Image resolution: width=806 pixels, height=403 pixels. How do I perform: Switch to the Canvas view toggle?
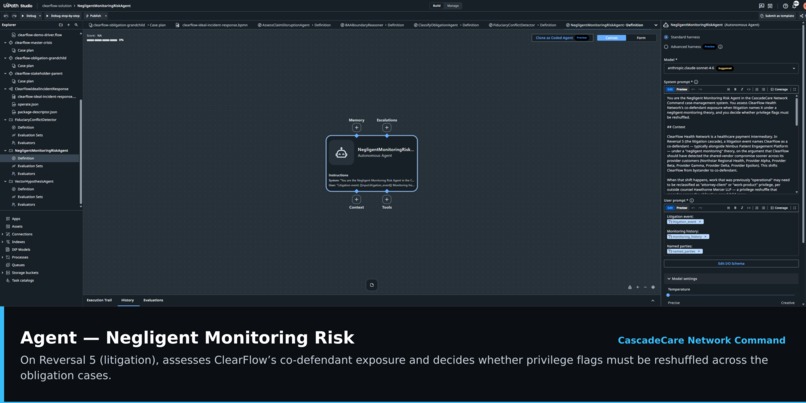[x=611, y=38]
